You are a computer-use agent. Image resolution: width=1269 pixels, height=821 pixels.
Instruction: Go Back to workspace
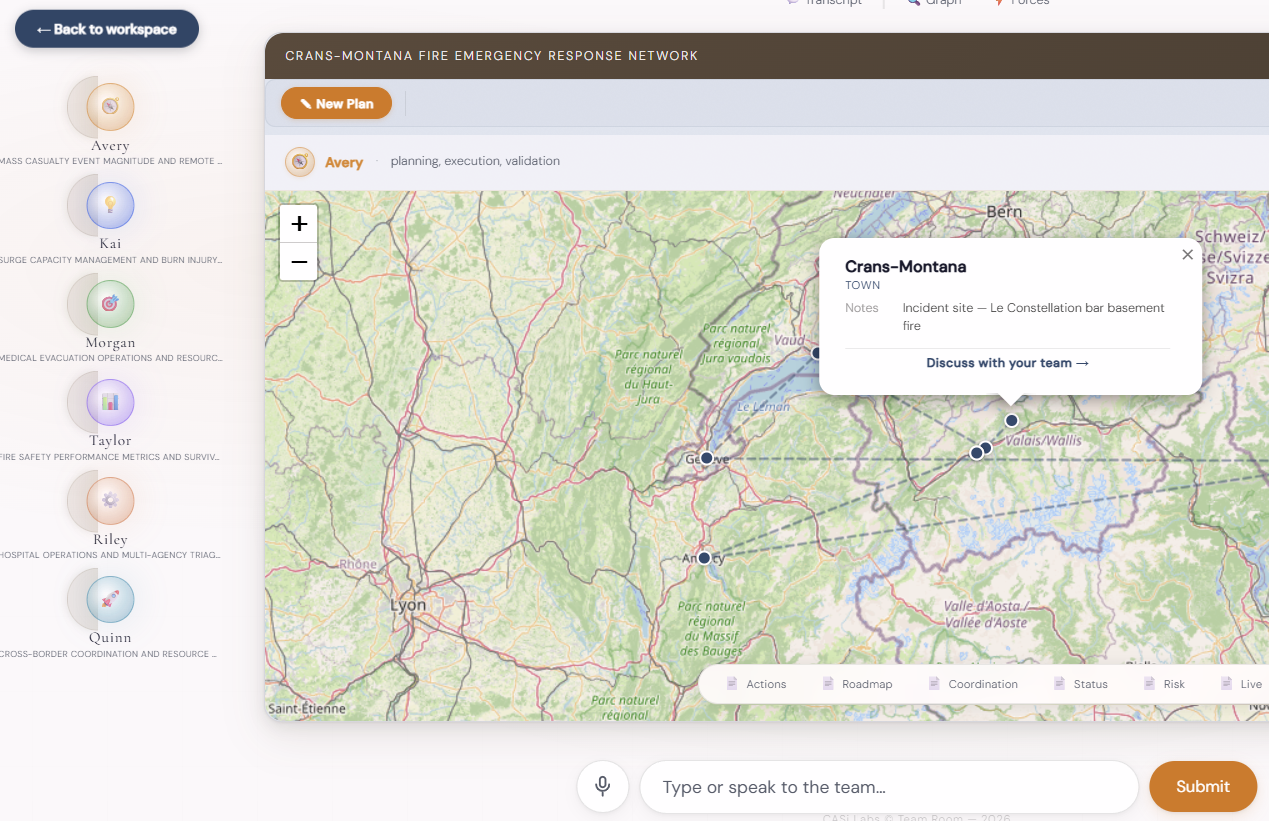pyautogui.click(x=107, y=29)
